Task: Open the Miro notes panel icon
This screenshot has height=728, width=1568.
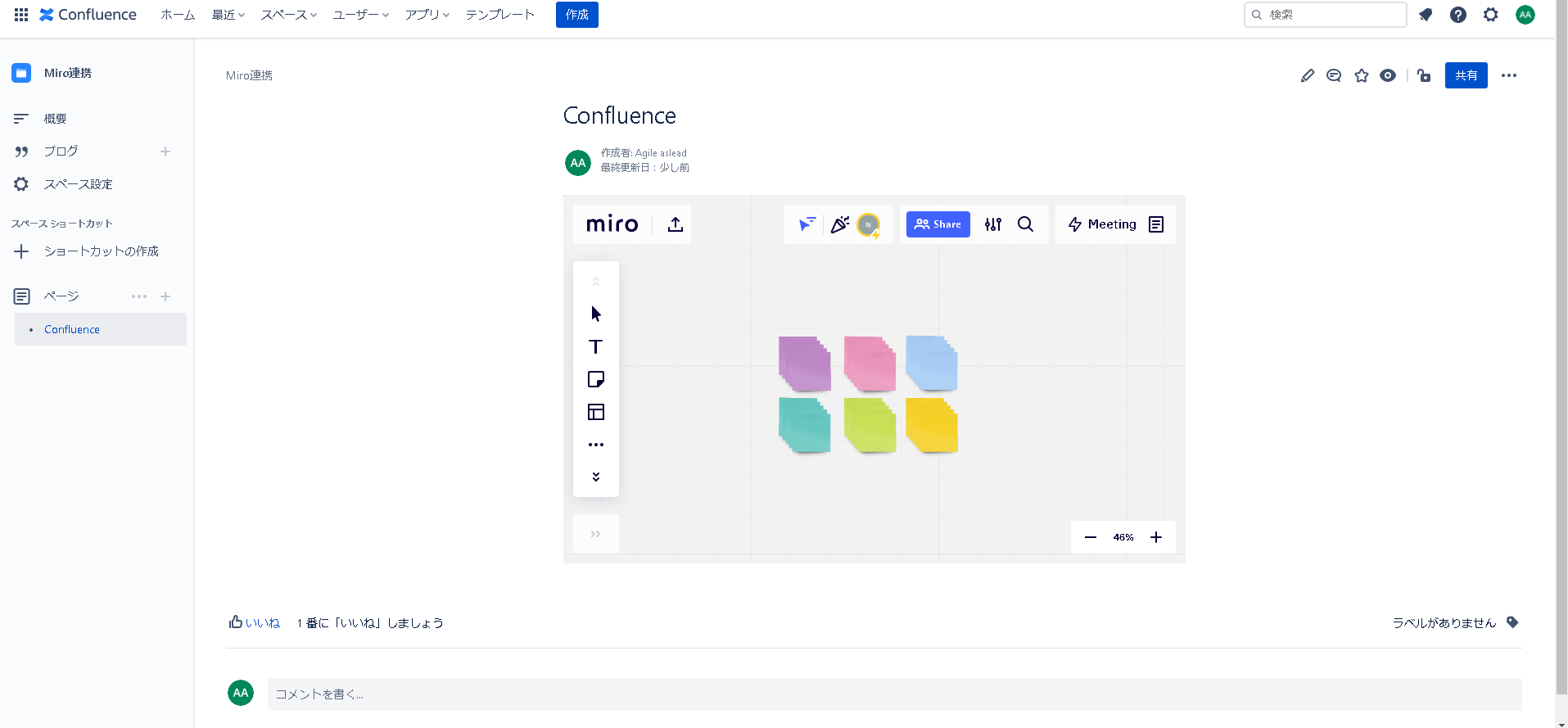Action: (x=1156, y=224)
